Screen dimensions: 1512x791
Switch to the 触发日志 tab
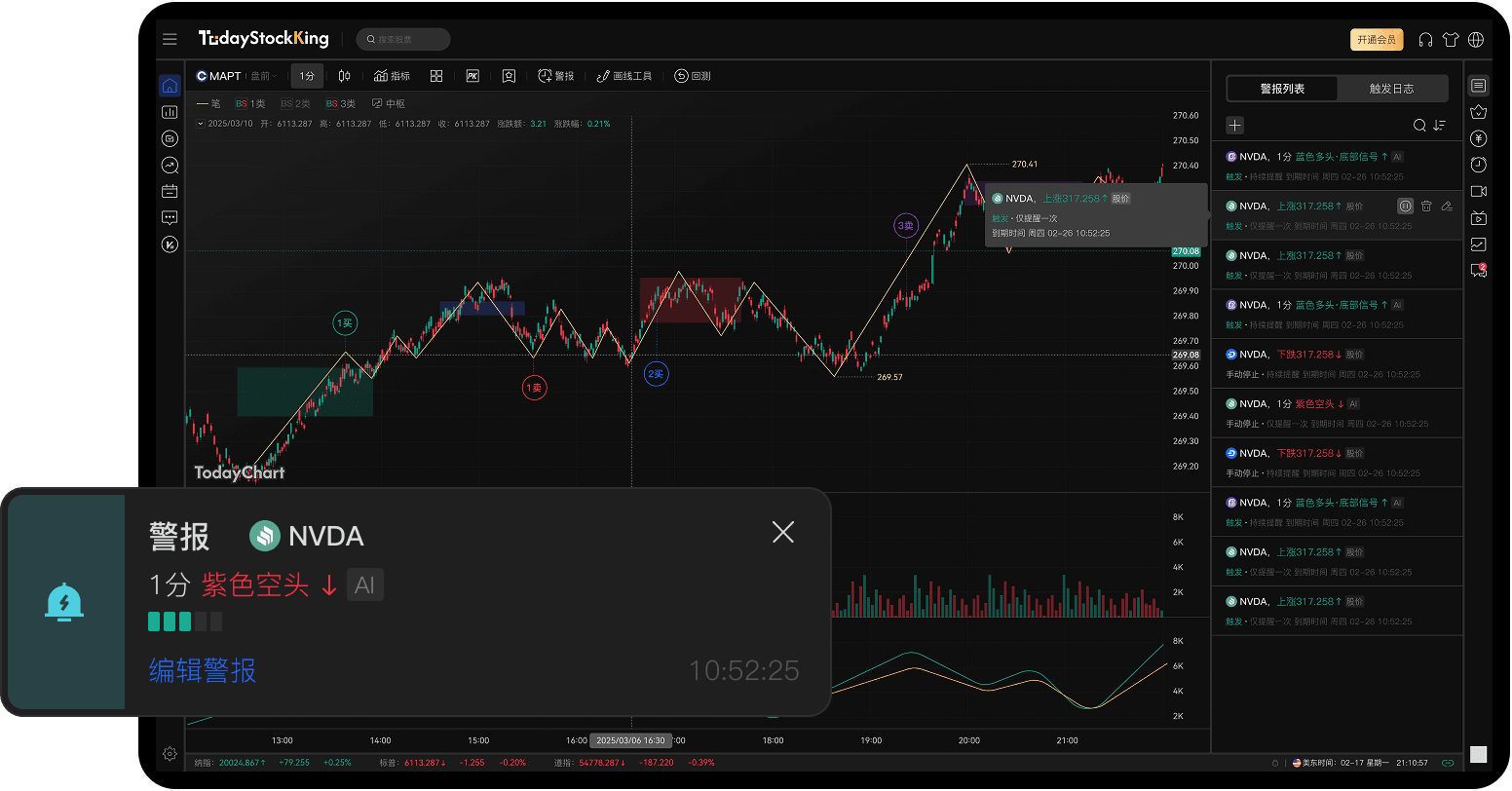tap(1391, 89)
